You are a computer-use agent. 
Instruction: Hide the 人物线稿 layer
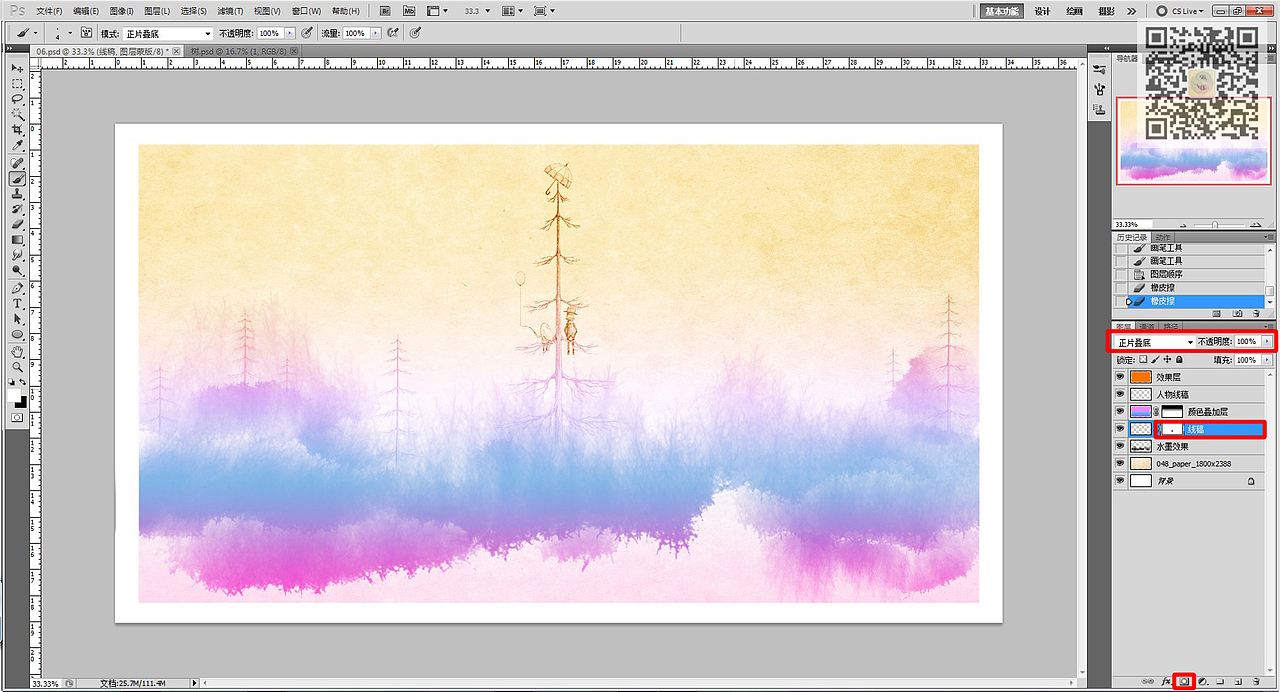1120,394
